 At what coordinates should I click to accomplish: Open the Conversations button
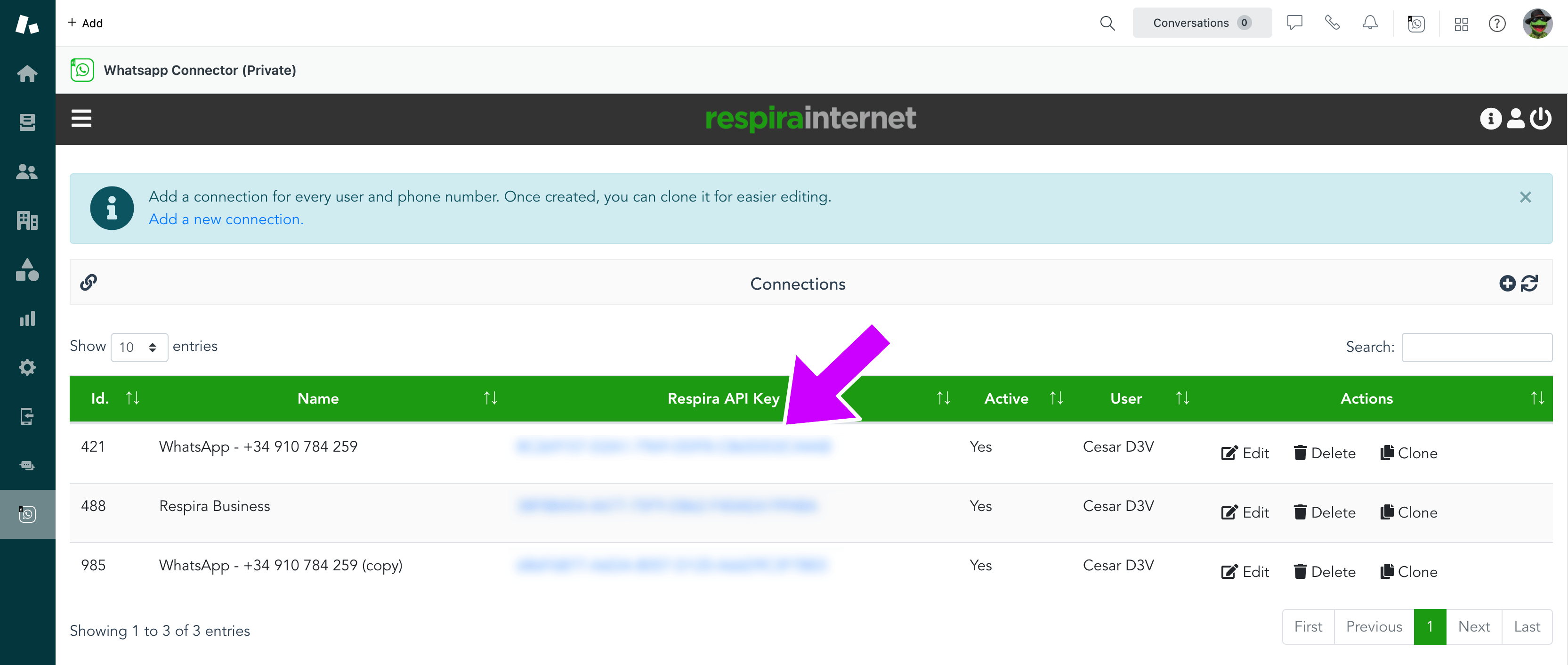pos(1202,23)
